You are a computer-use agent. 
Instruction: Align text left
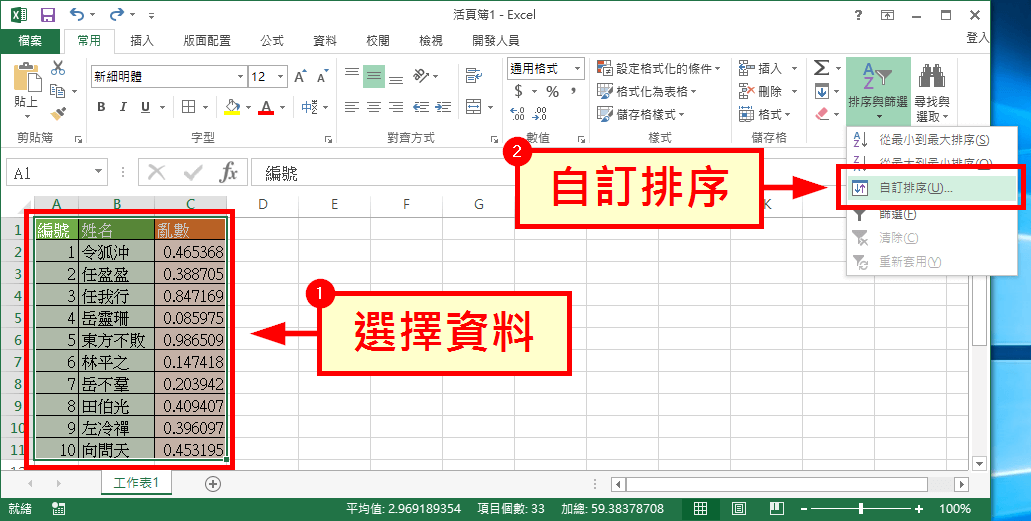352,107
